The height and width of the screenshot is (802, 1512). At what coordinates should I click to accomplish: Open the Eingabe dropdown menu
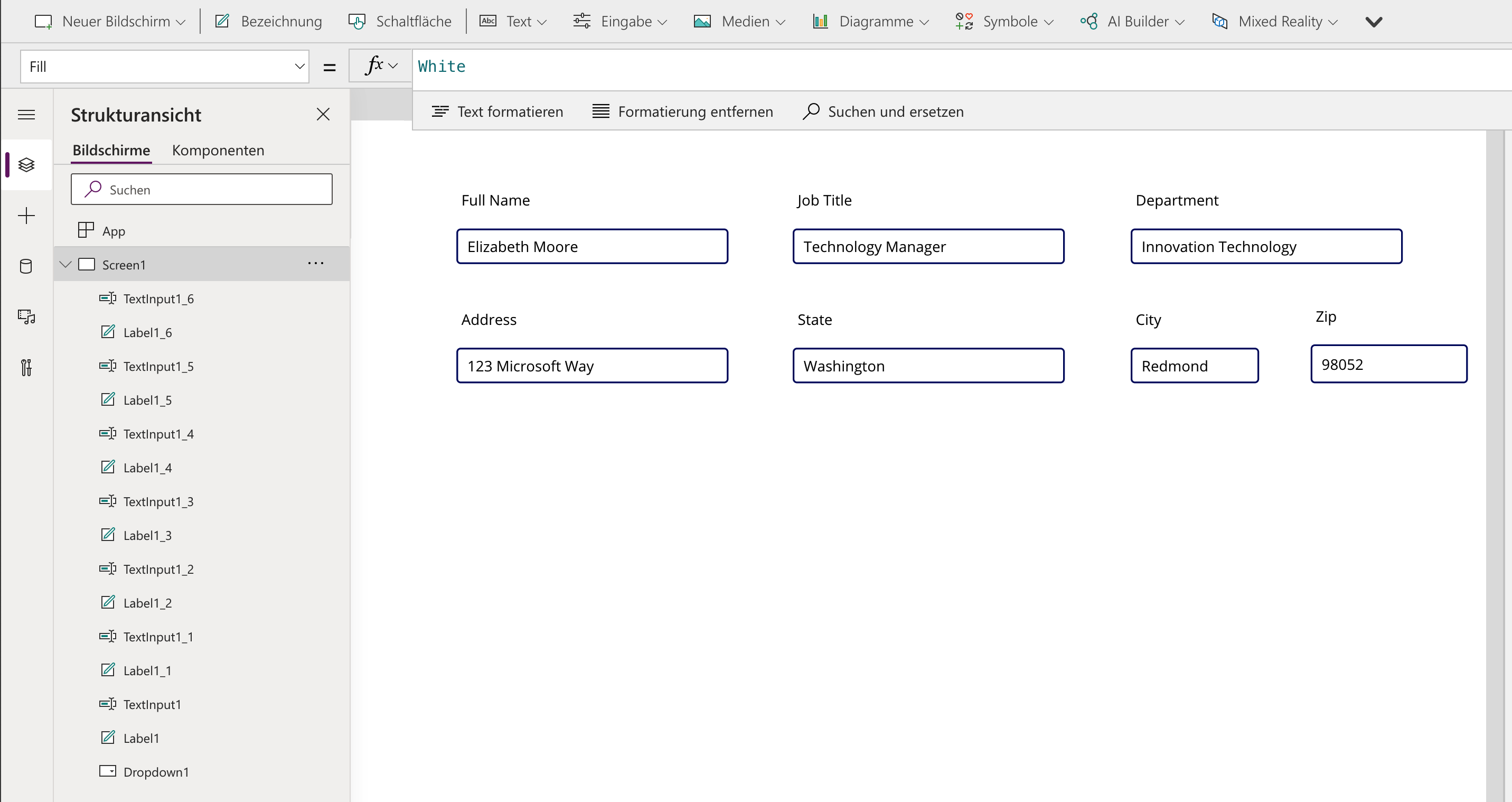coord(621,22)
